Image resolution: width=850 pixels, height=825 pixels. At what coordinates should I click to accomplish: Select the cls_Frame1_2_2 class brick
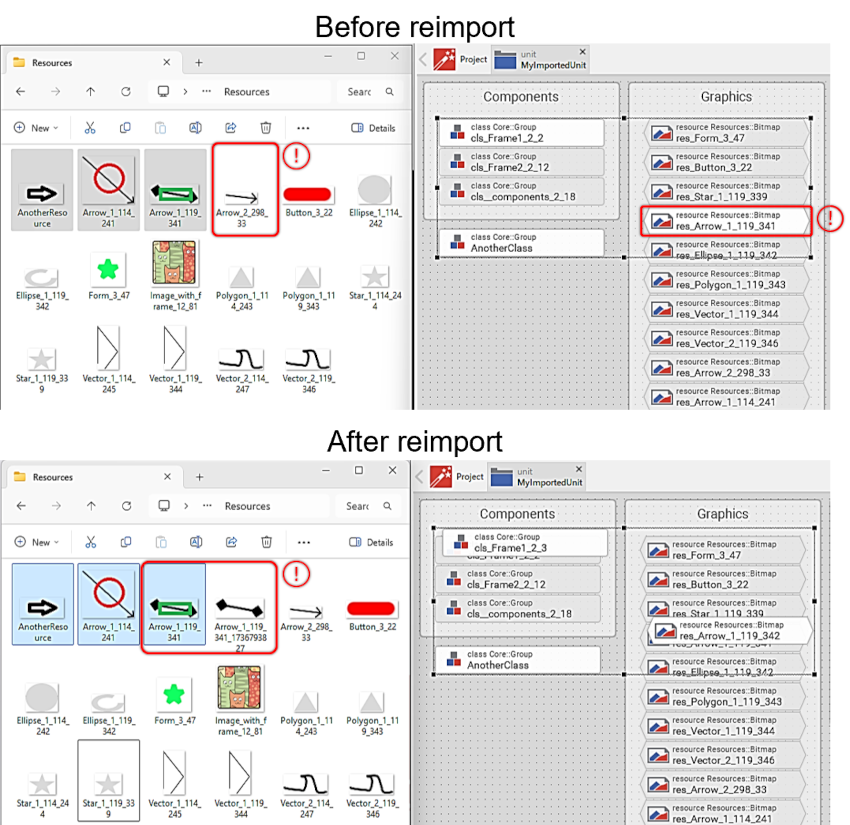point(521,133)
